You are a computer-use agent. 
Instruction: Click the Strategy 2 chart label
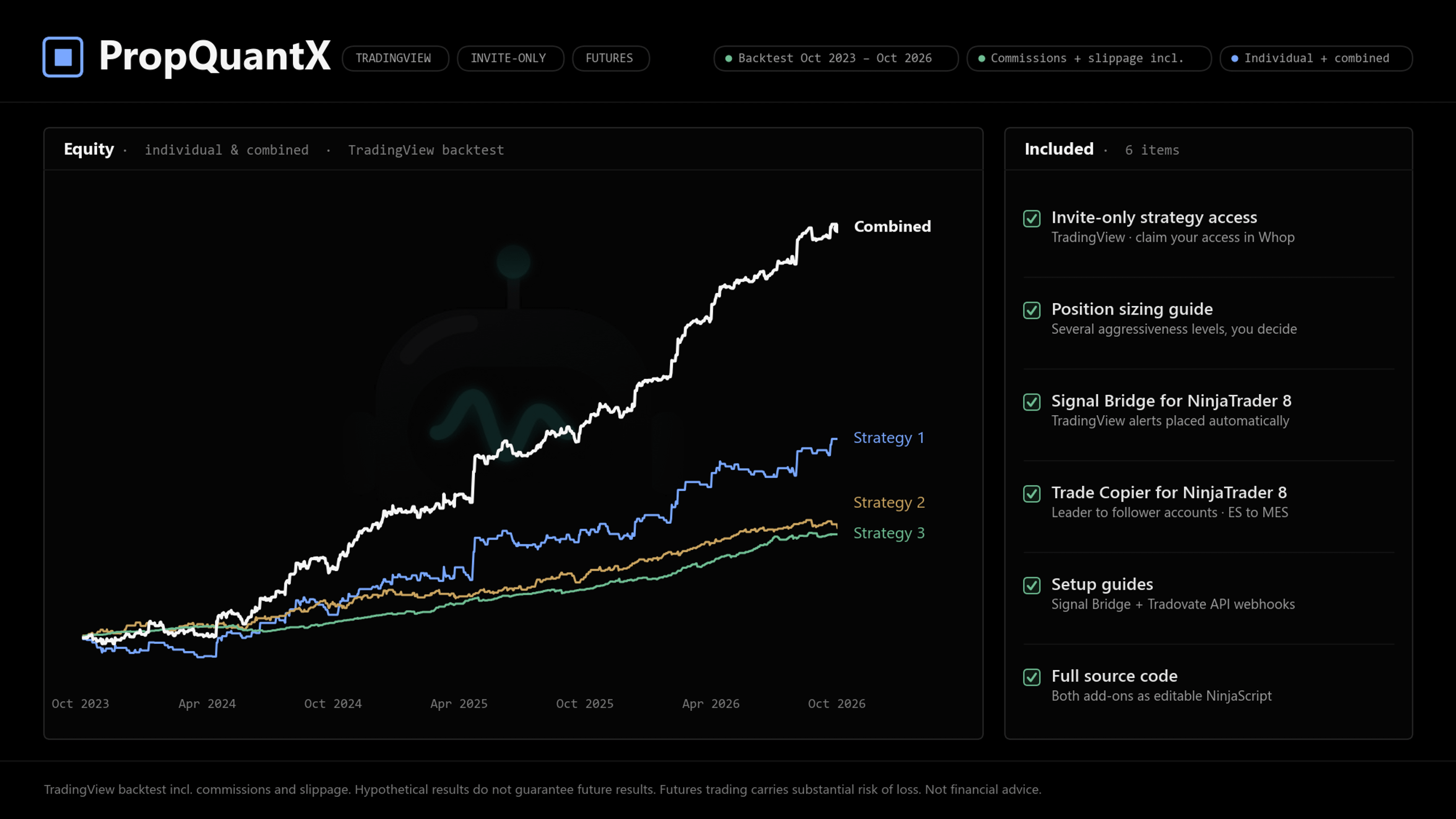pyautogui.click(x=889, y=503)
